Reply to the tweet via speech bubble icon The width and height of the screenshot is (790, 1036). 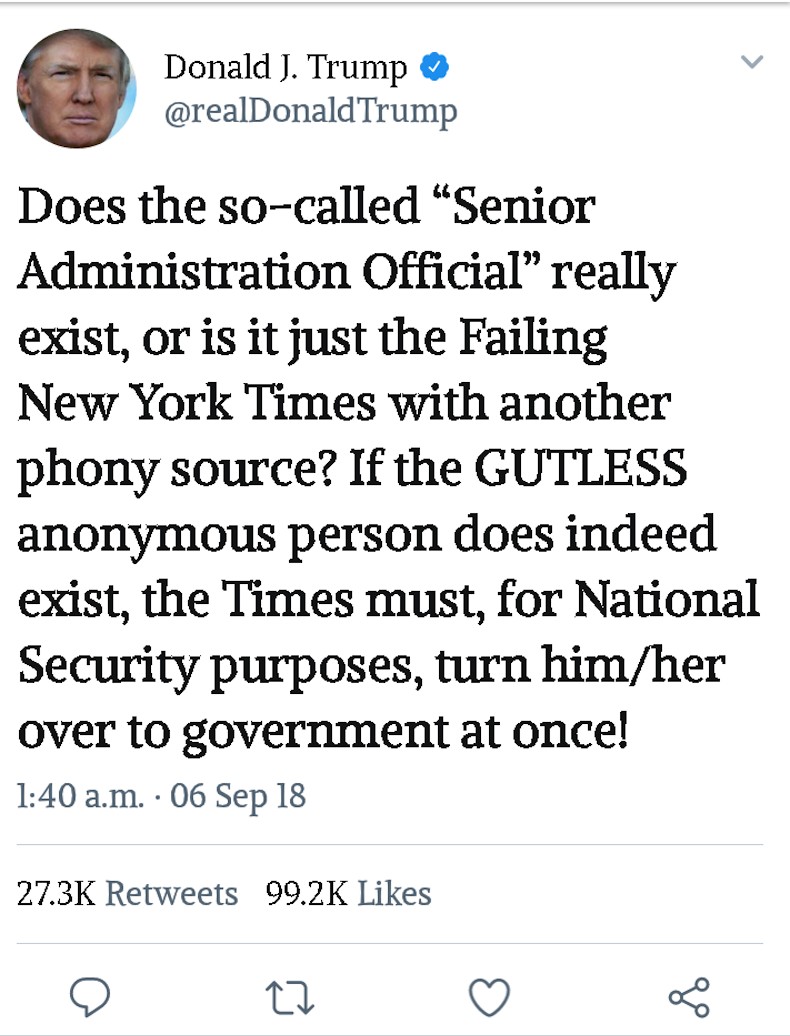[90, 996]
